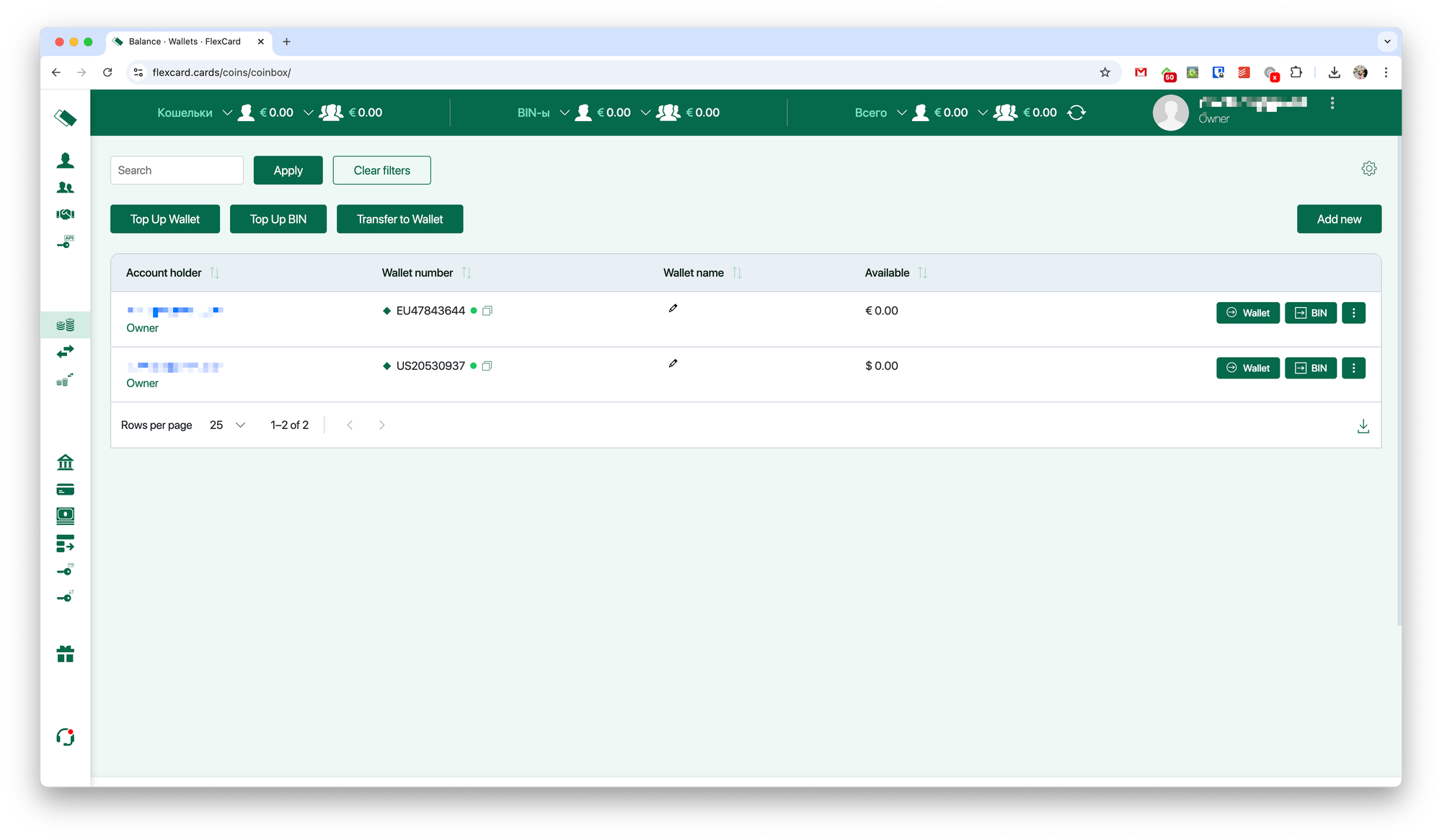The image size is (1442, 840).
Task: Sort by Available column
Action: pos(923,273)
